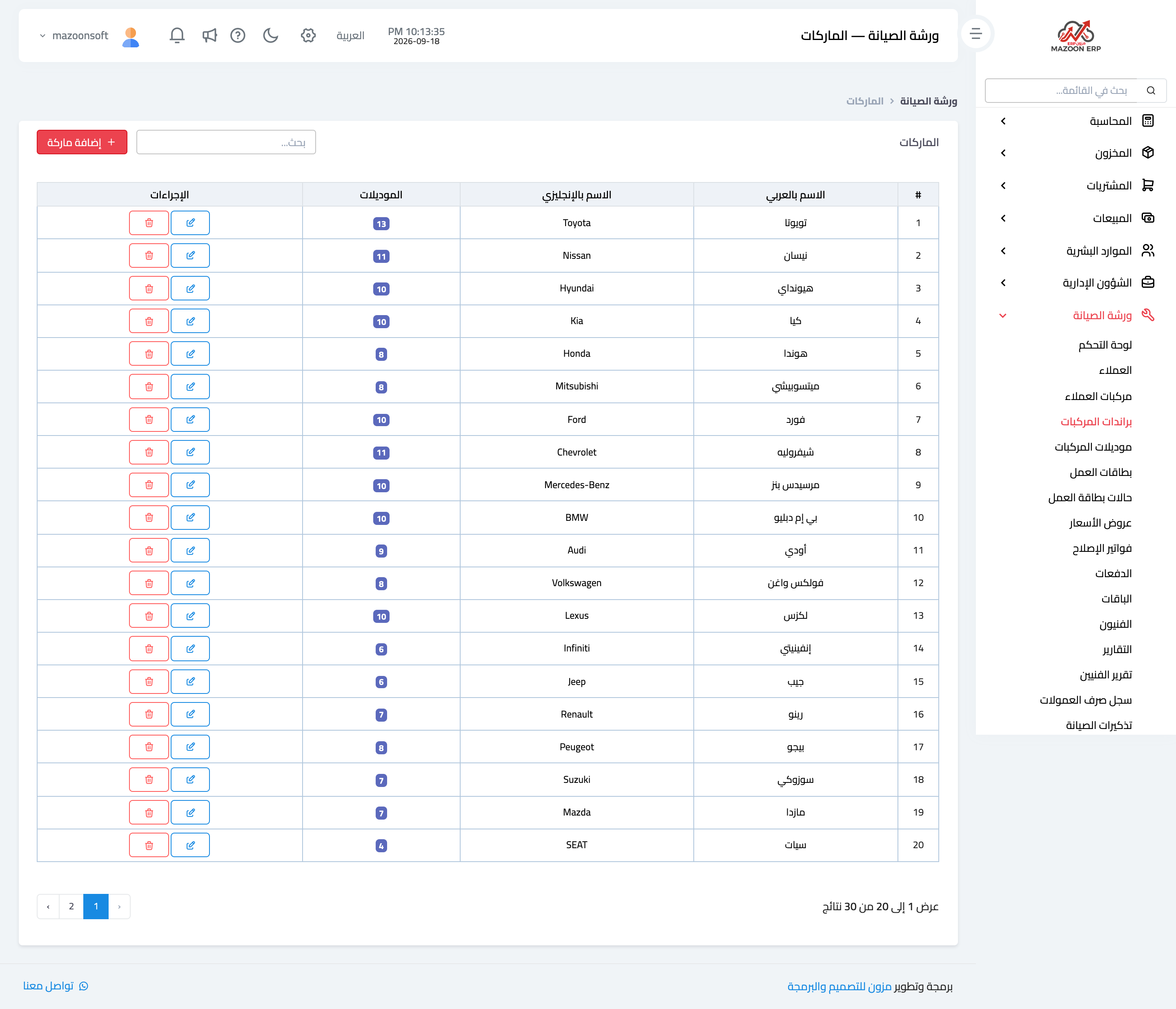Delete the Mercedes-Benz brand
1176x1009 pixels.
[x=149, y=485]
